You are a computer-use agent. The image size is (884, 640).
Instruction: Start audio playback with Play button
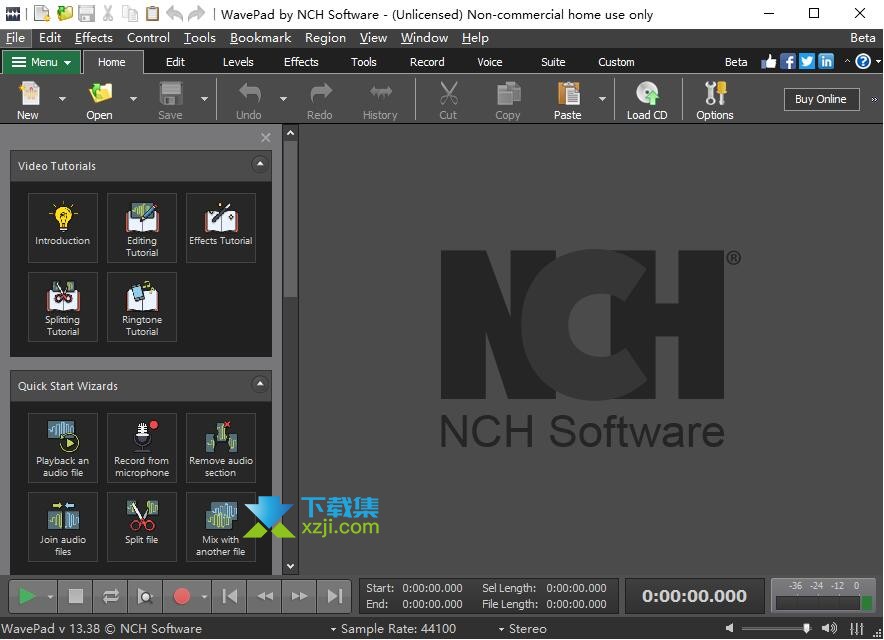pyautogui.click(x=26, y=596)
